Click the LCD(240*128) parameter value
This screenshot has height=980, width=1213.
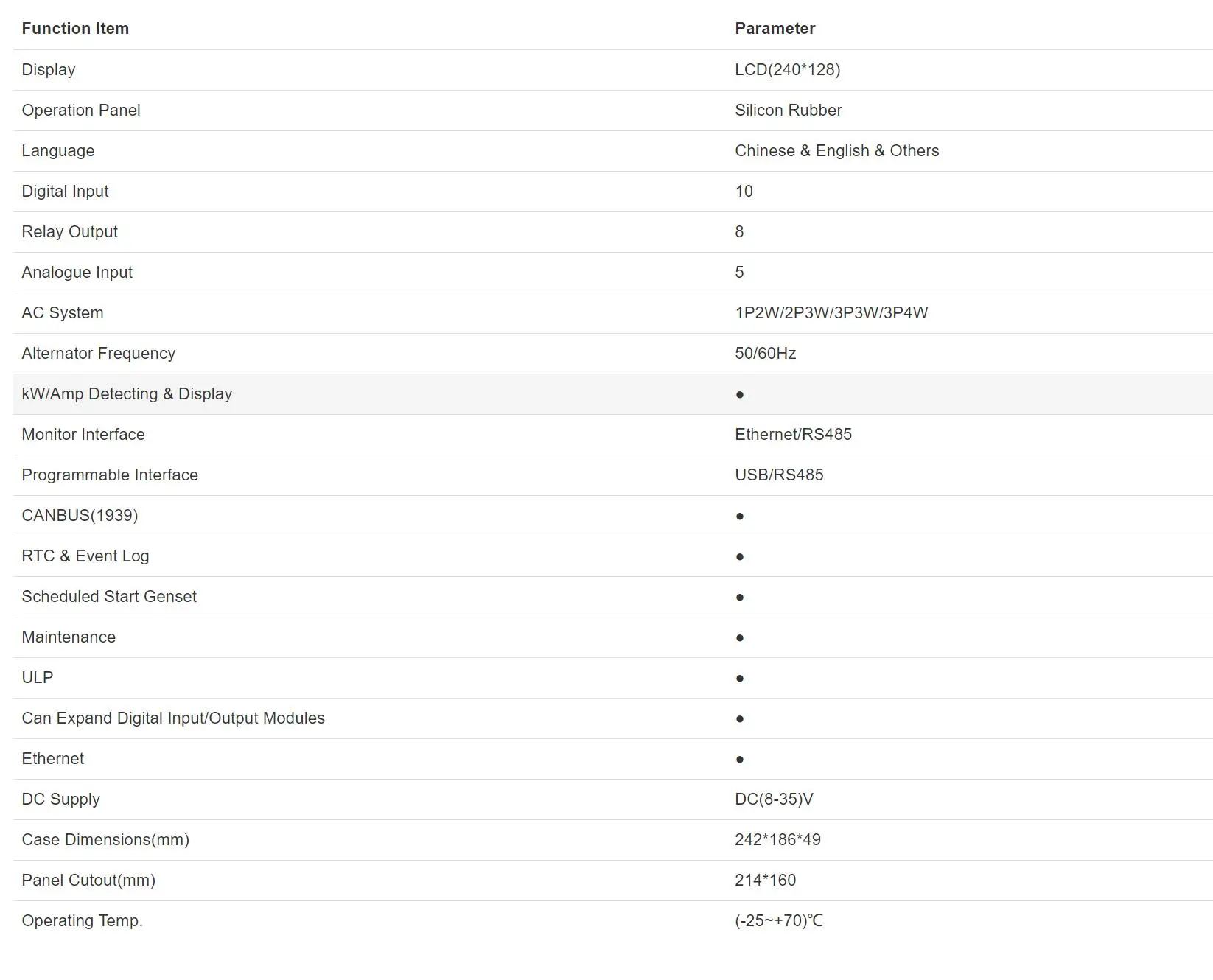click(x=787, y=70)
